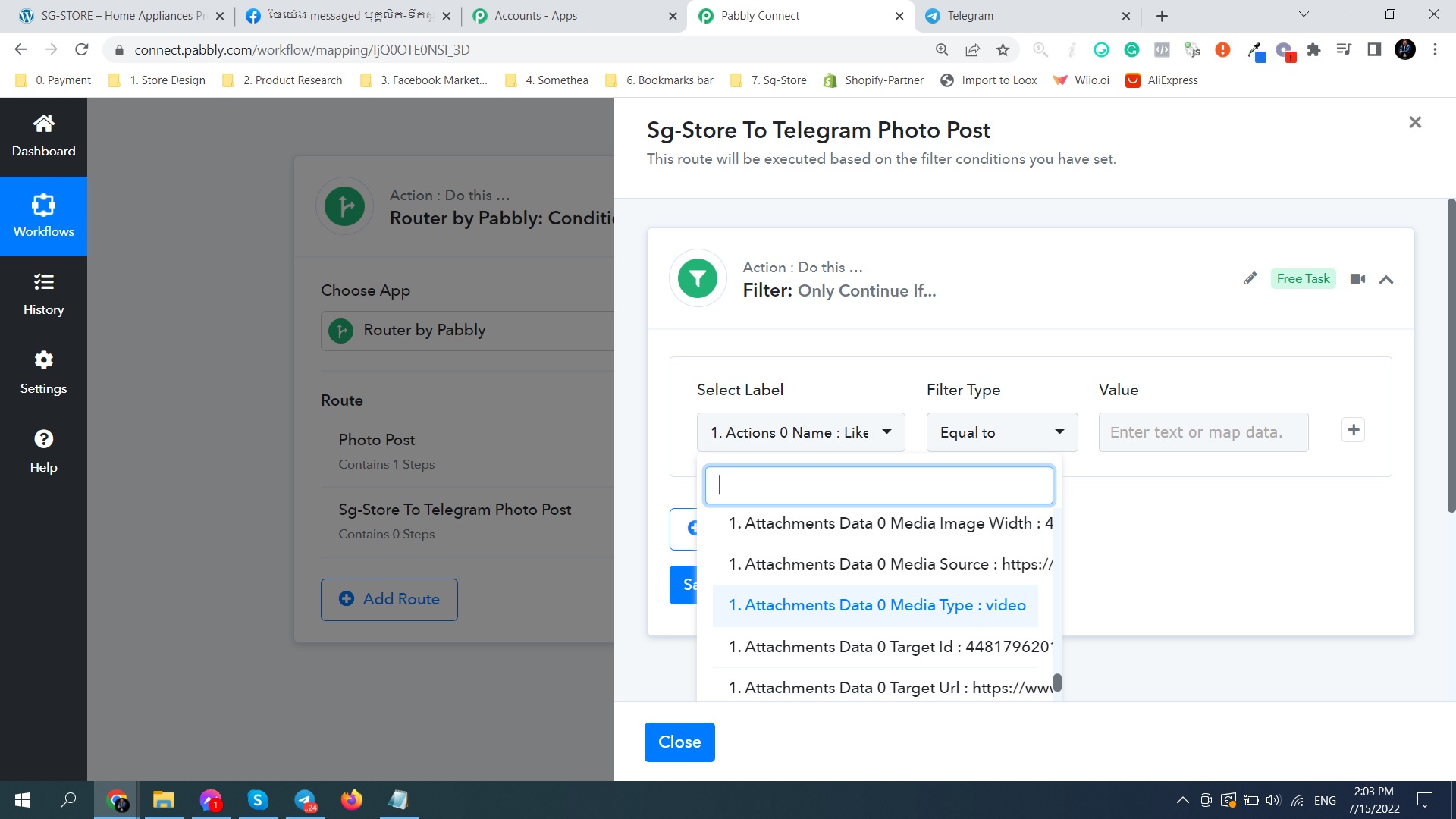Open Settings gear in sidebar
Viewport: 1456px width, 819px height.
tap(43, 360)
